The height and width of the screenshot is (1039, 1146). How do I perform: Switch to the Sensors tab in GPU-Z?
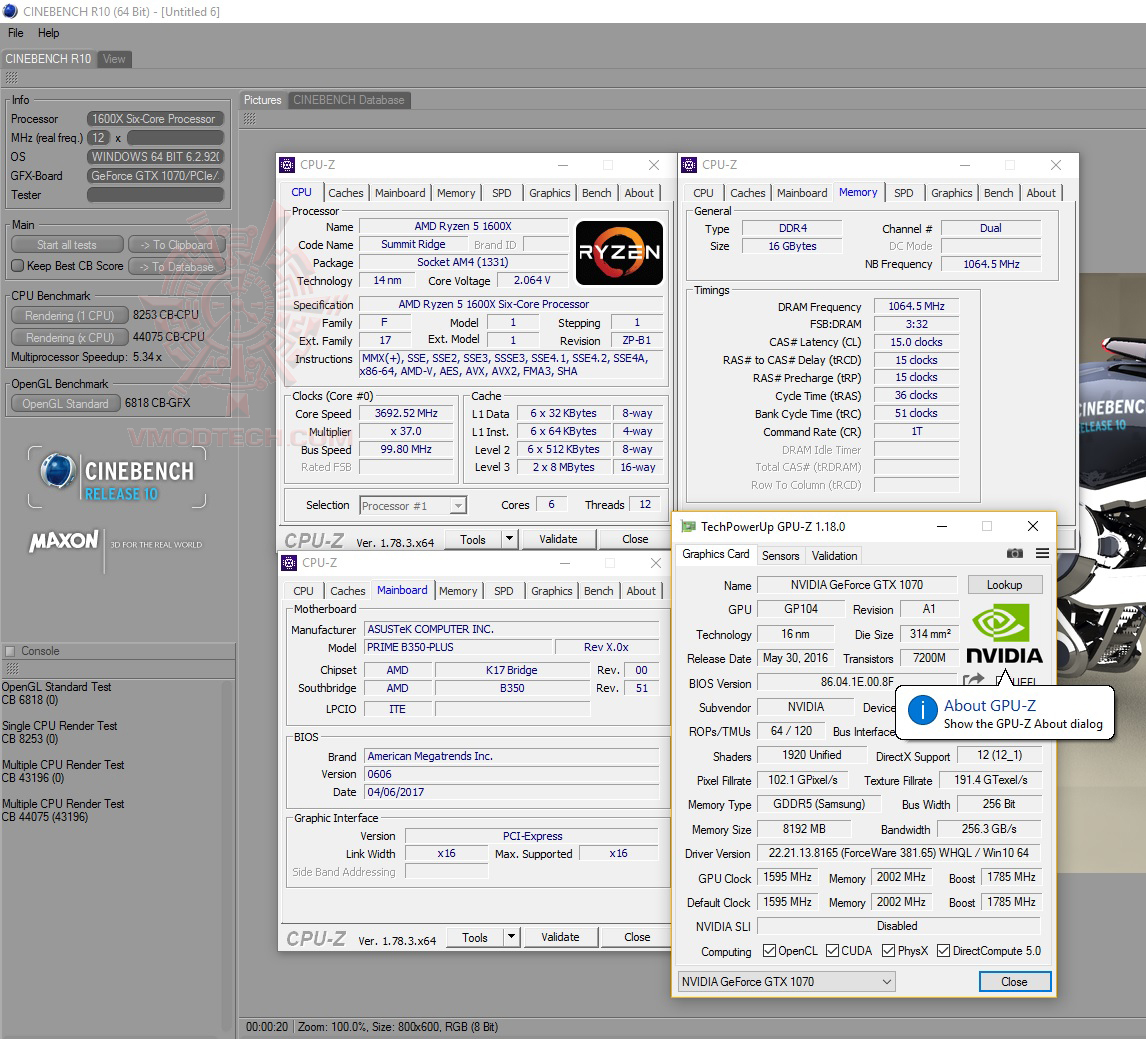(780, 555)
